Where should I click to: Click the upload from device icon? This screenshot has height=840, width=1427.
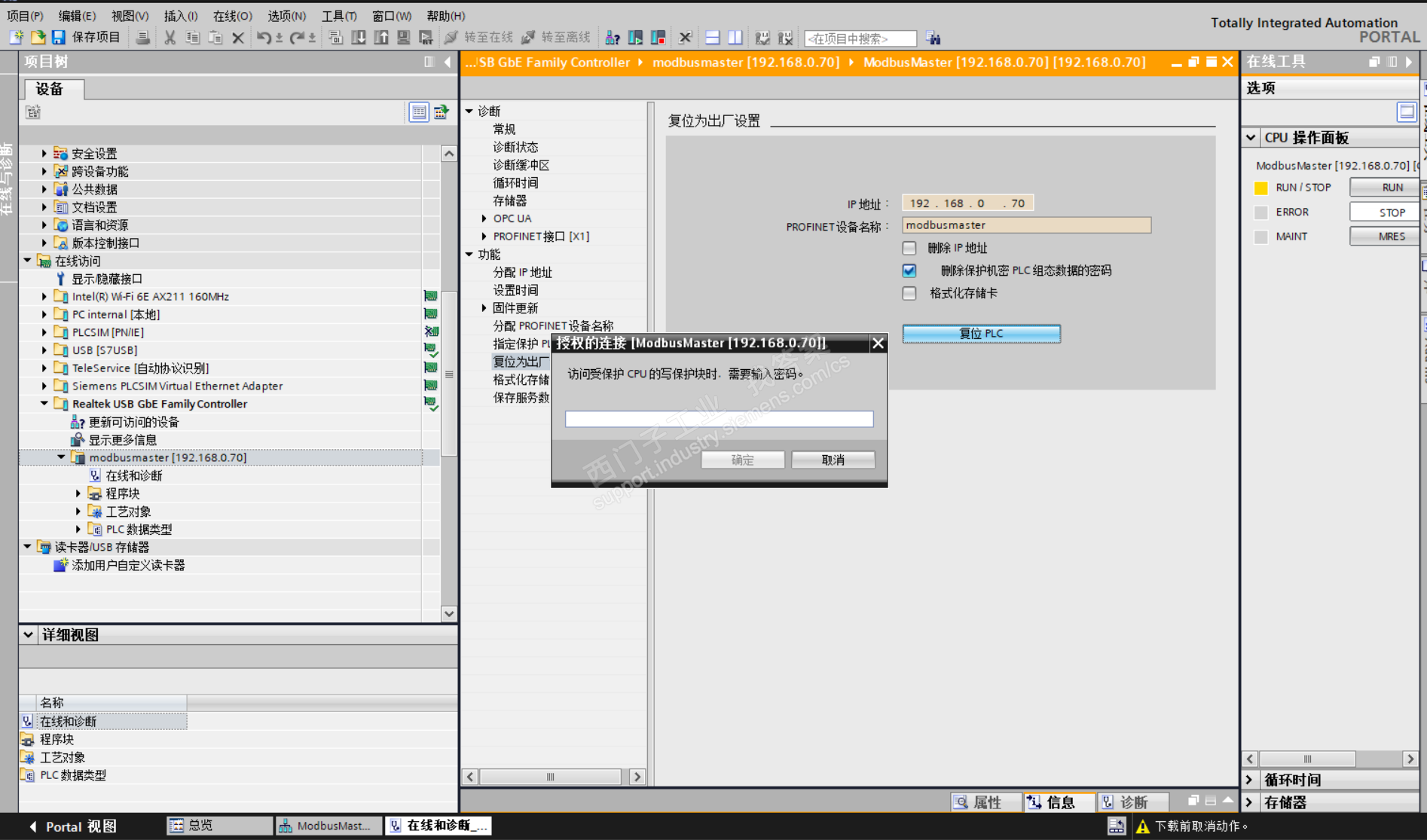381,38
